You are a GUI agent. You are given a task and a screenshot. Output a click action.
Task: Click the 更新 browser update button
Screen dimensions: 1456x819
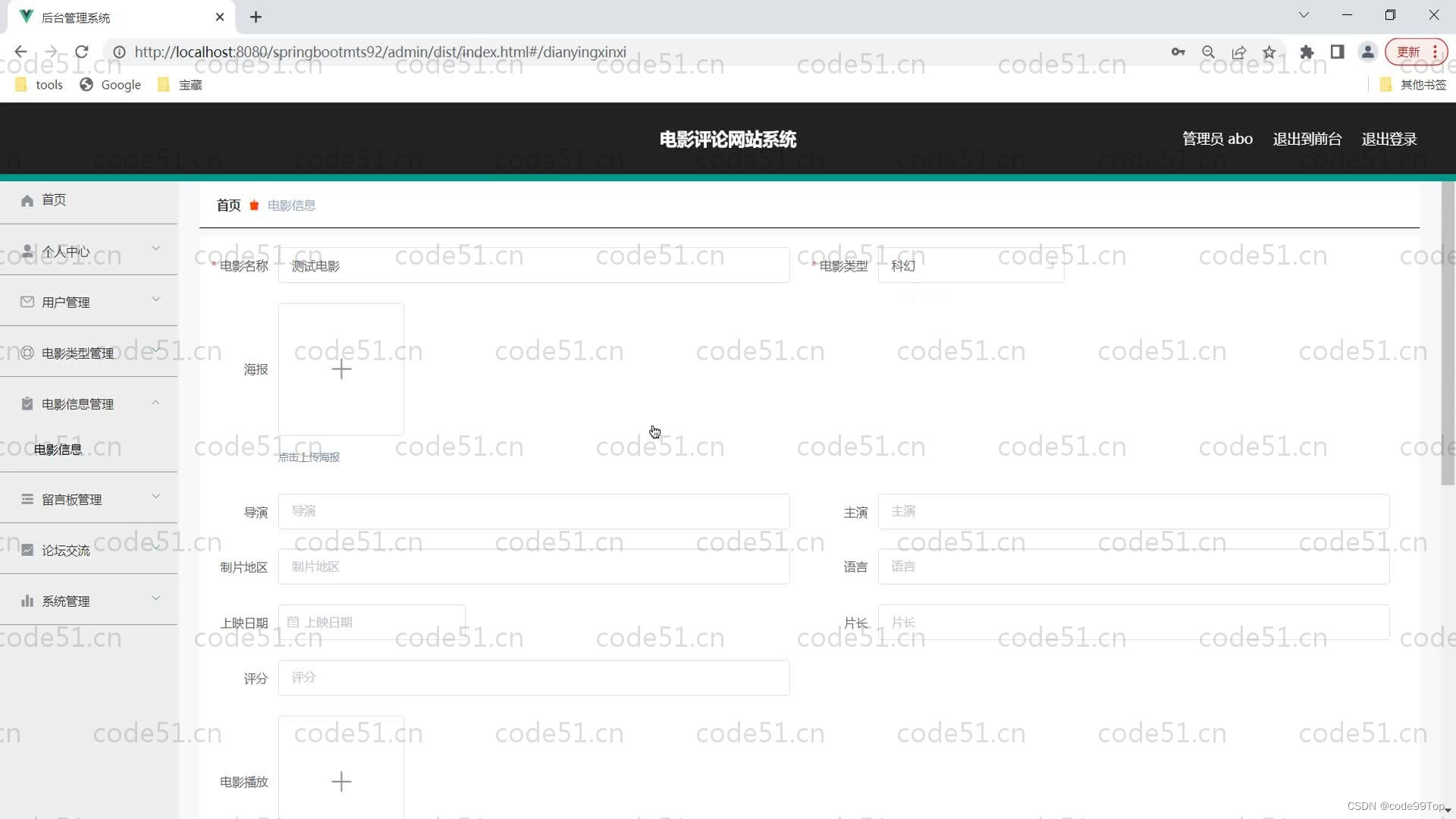[1416, 52]
